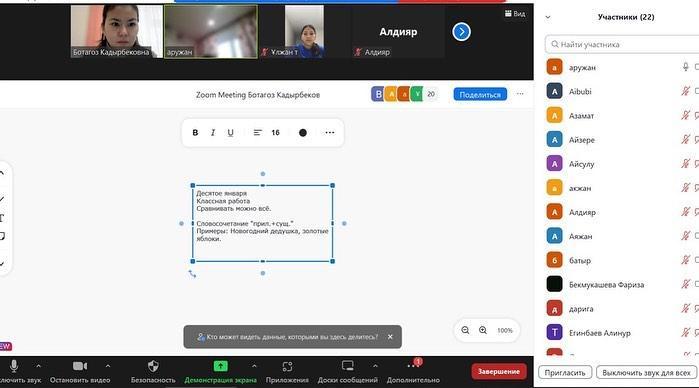This screenshot has height=388, width=699.
Task: Collapse the Участники panel chevron
Action: [548, 17]
